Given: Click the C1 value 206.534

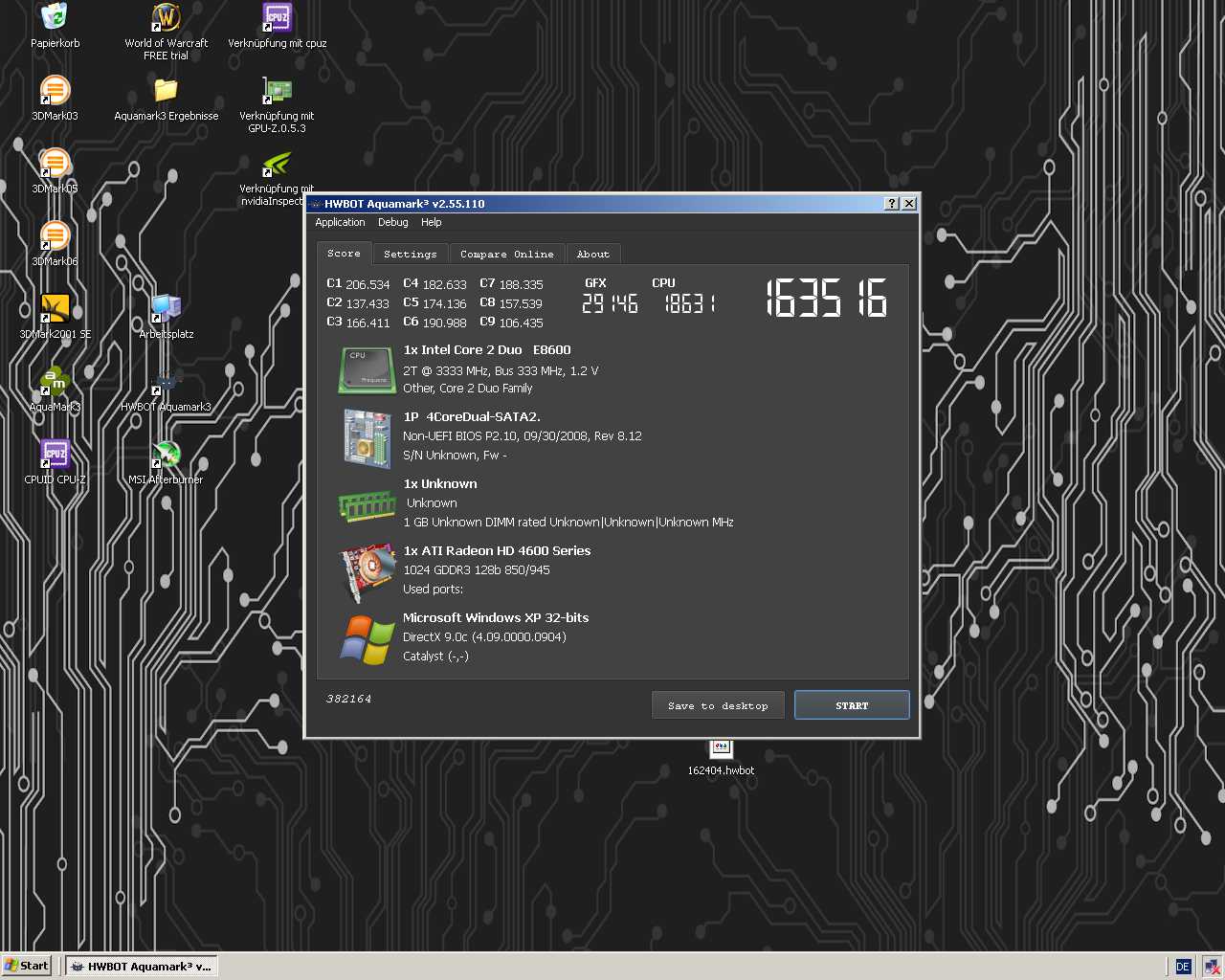Looking at the screenshot, I should pyautogui.click(x=367, y=285).
